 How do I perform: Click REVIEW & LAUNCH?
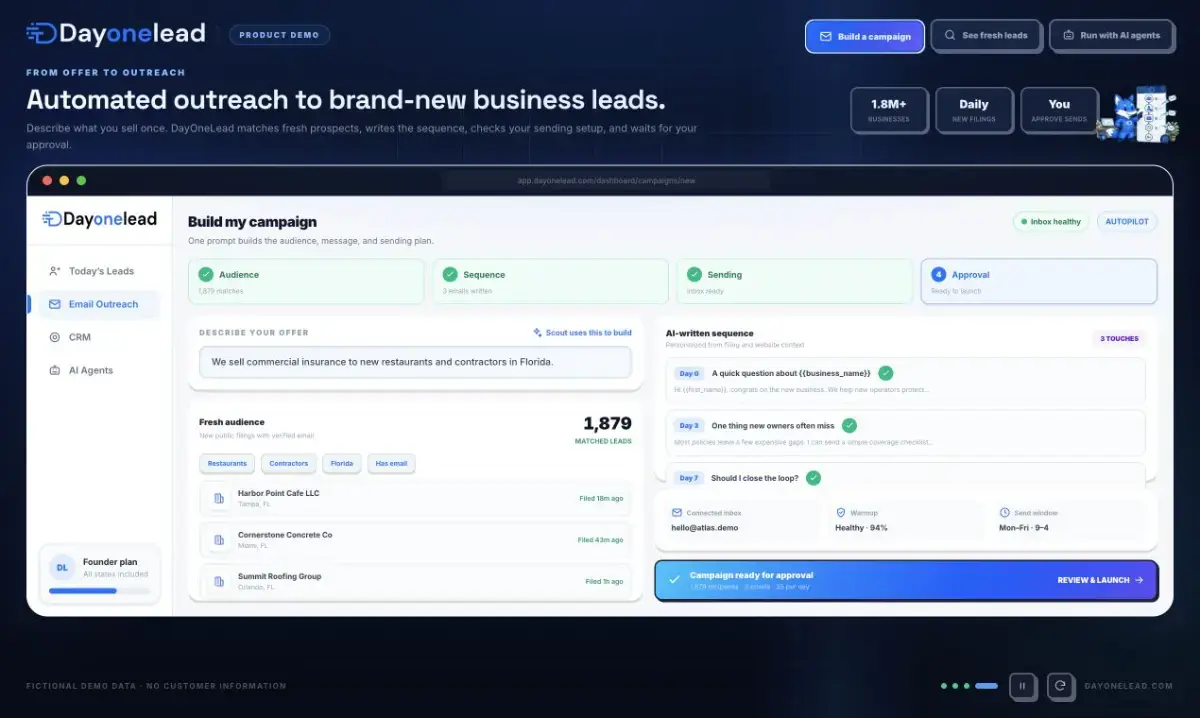1100,580
